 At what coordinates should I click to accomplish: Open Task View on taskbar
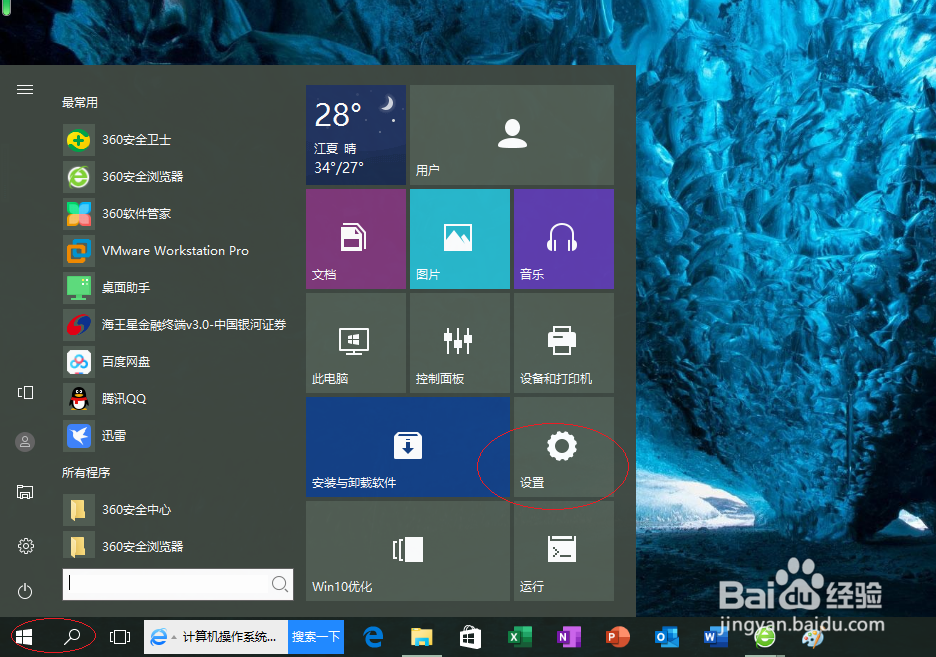click(120, 637)
